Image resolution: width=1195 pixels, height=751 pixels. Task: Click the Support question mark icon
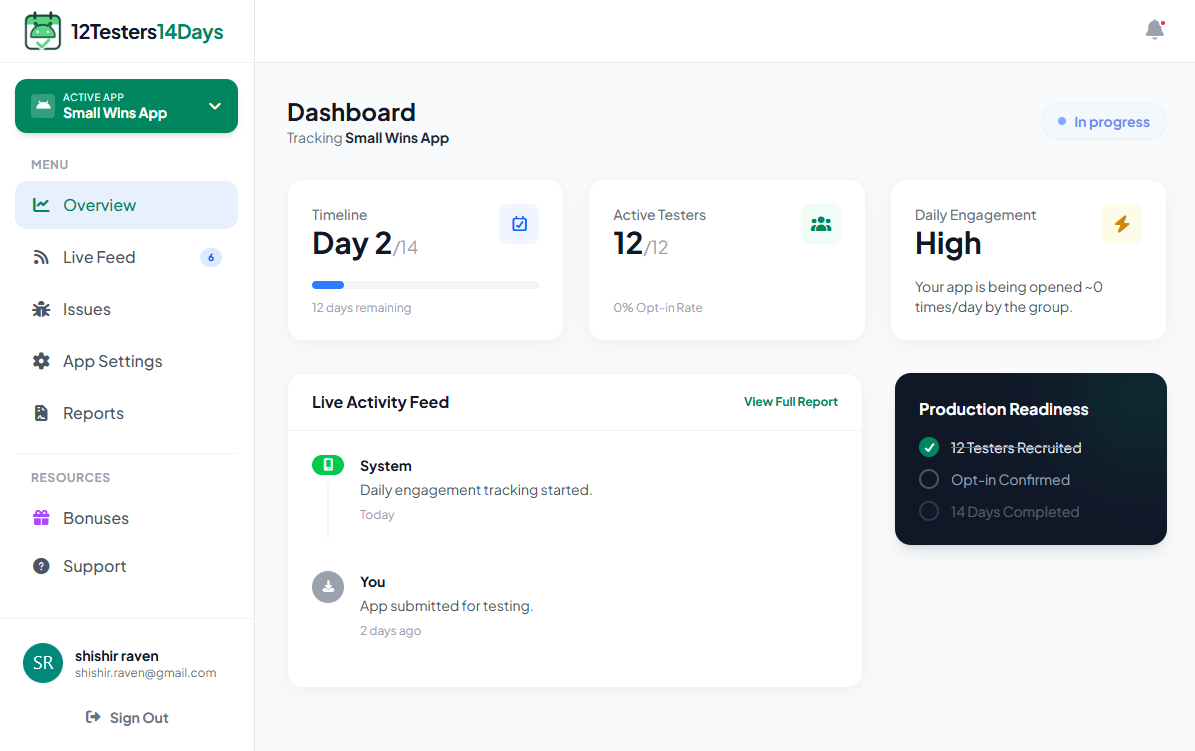pyautogui.click(x=41, y=566)
